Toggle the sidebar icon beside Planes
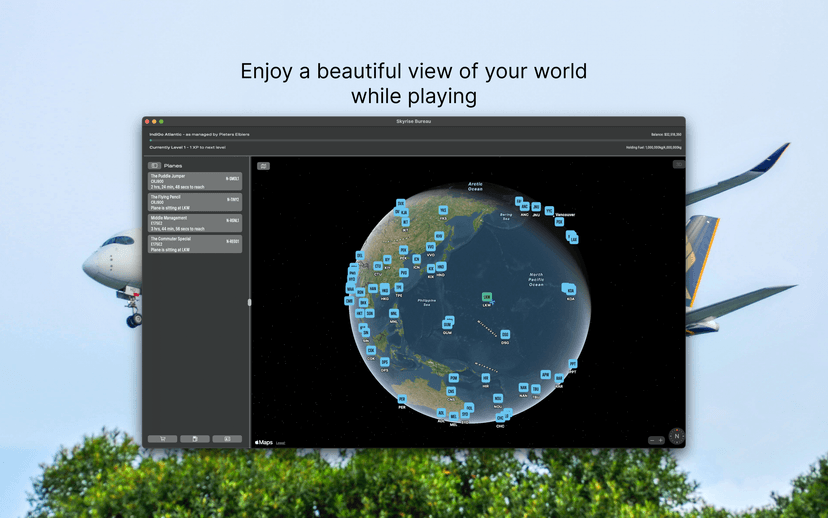The height and width of the screenshot is (518, 828). [154, 165]
